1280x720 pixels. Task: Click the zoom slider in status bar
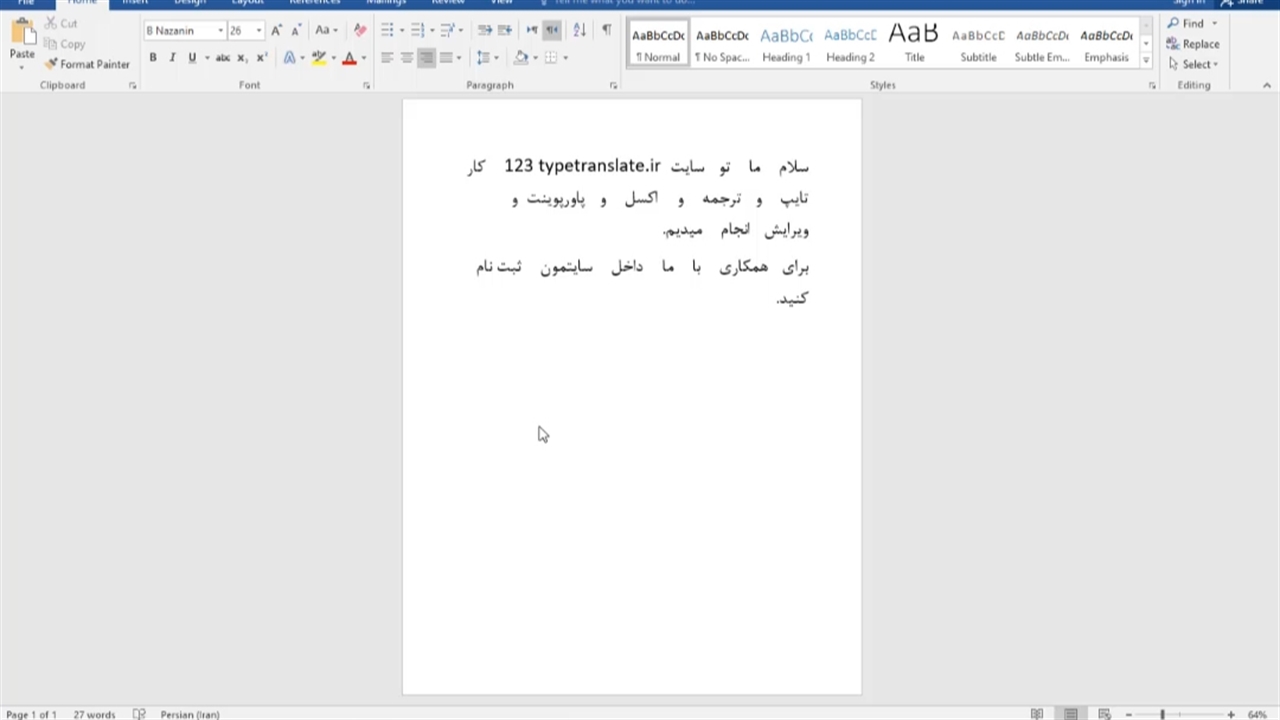pyautogui.click(x=1162, y=714)
